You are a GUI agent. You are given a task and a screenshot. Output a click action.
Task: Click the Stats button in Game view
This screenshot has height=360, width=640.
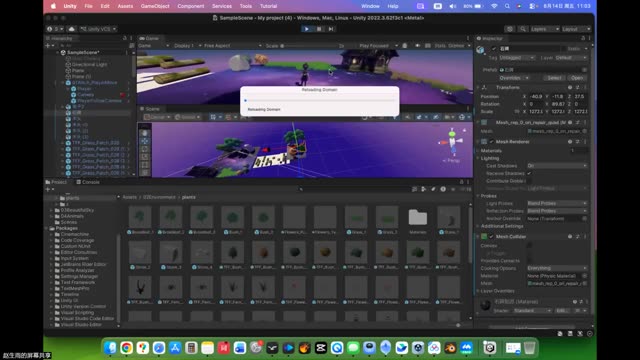[x=440, y=46]
